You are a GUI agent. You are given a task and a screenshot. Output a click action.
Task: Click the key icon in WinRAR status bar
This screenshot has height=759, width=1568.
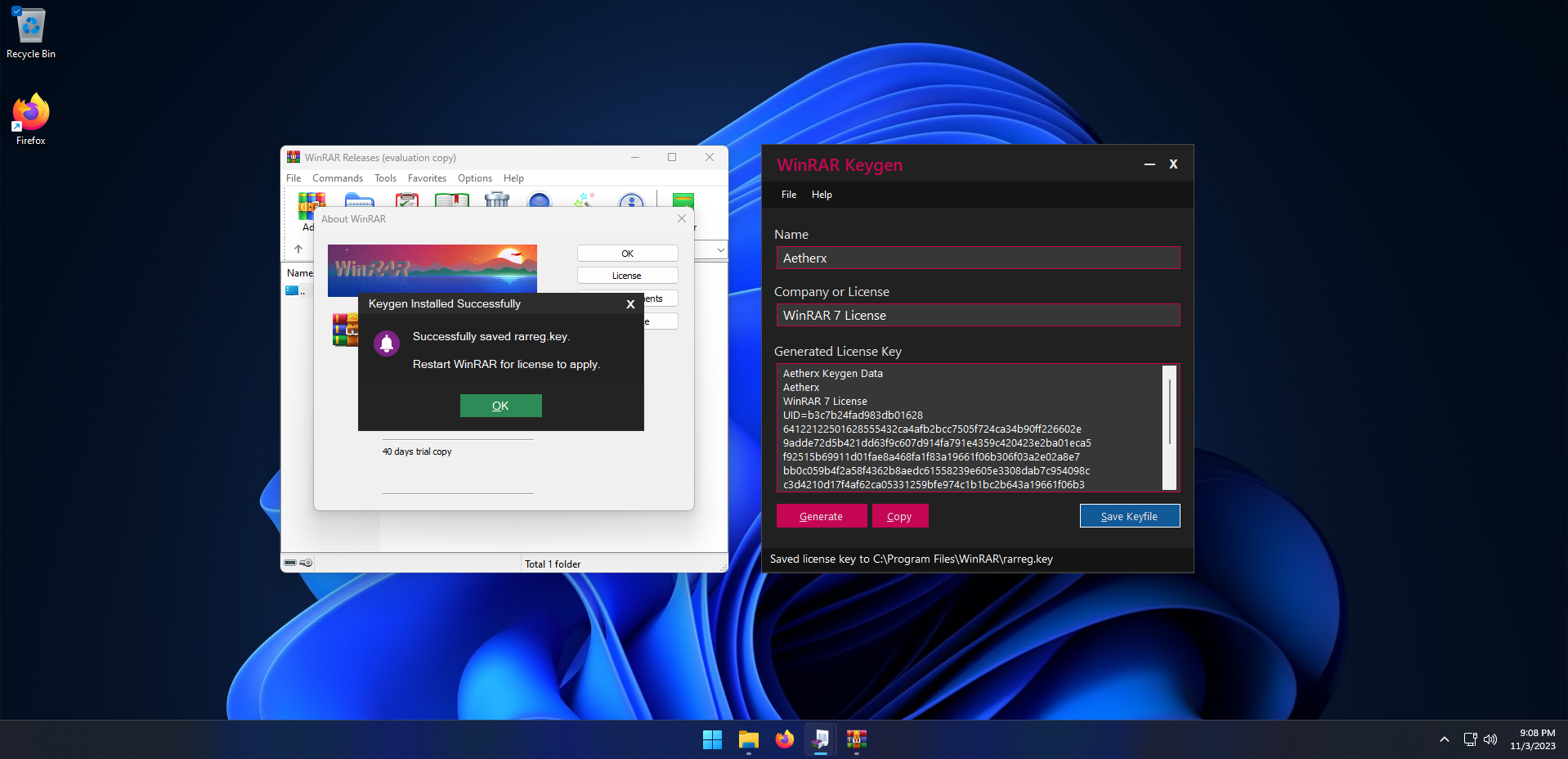(x=306, y=563)
